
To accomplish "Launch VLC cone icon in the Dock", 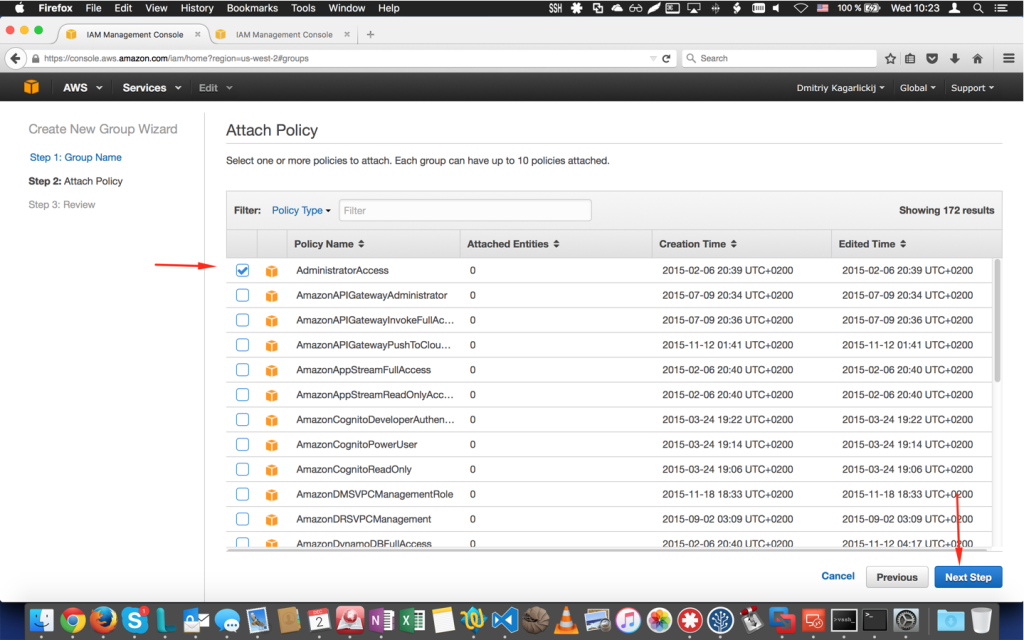I will tap(566, 620).
